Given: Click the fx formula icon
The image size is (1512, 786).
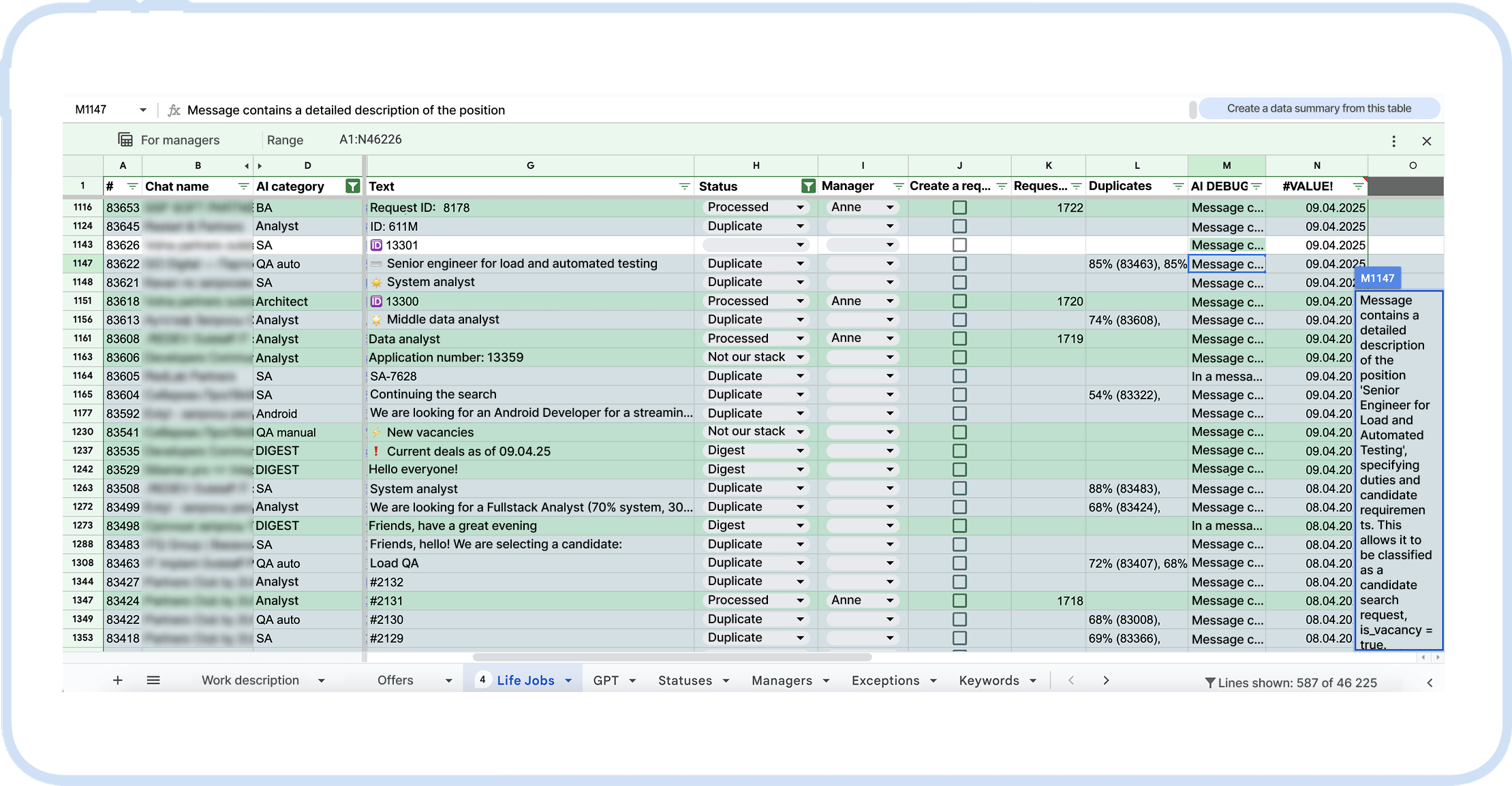Looking at the screenshot, I should [x=174, y=110].
